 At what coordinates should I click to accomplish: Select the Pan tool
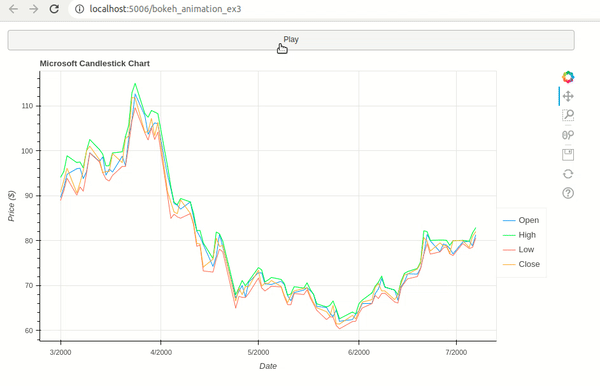point(568,96)
